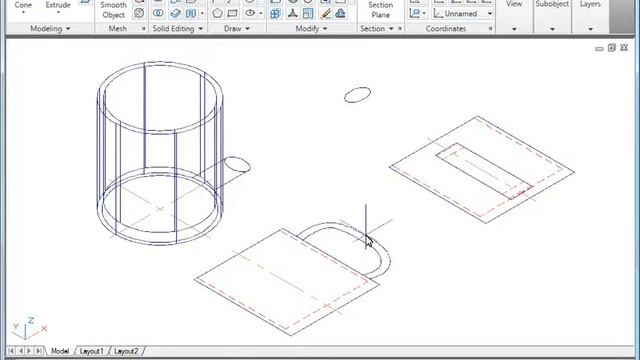Image resolution: width=640 pixels, height=360 pixels.
Task: Open the View panel dropdown
Action: [x=514, y=29]
